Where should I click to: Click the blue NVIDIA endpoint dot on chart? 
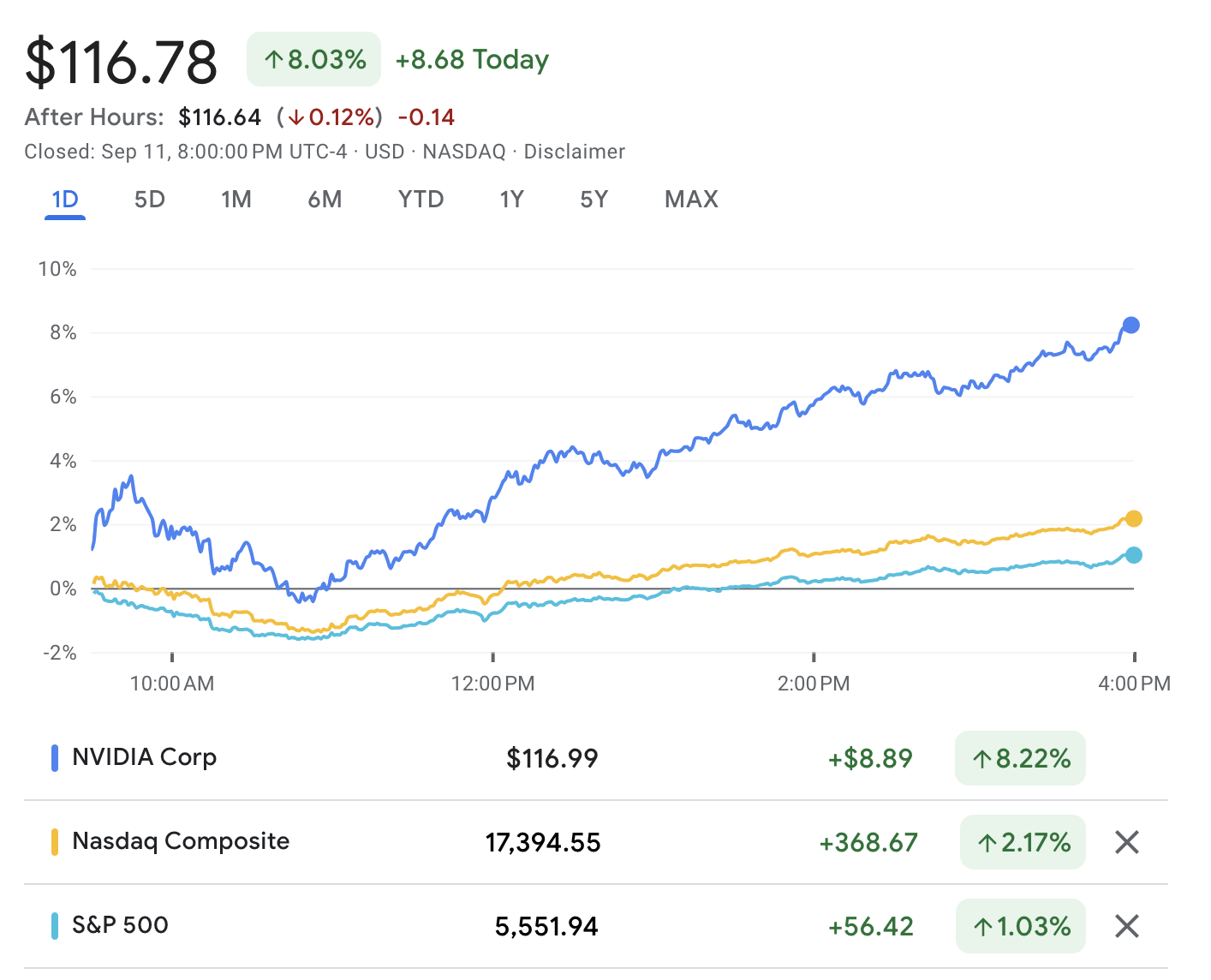[1130, 326]
